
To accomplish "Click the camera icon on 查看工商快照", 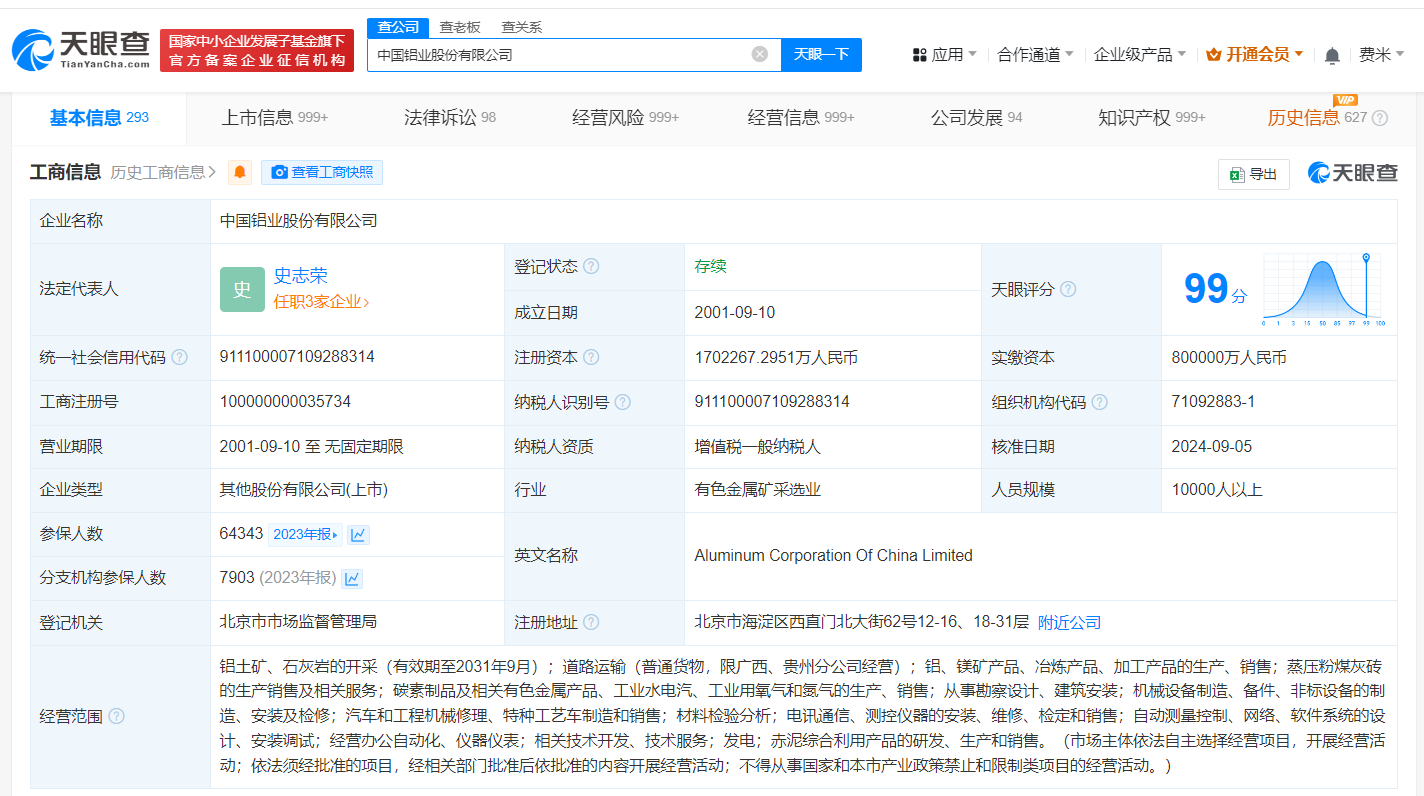I will pyautogui.click(x=280, y=172).
